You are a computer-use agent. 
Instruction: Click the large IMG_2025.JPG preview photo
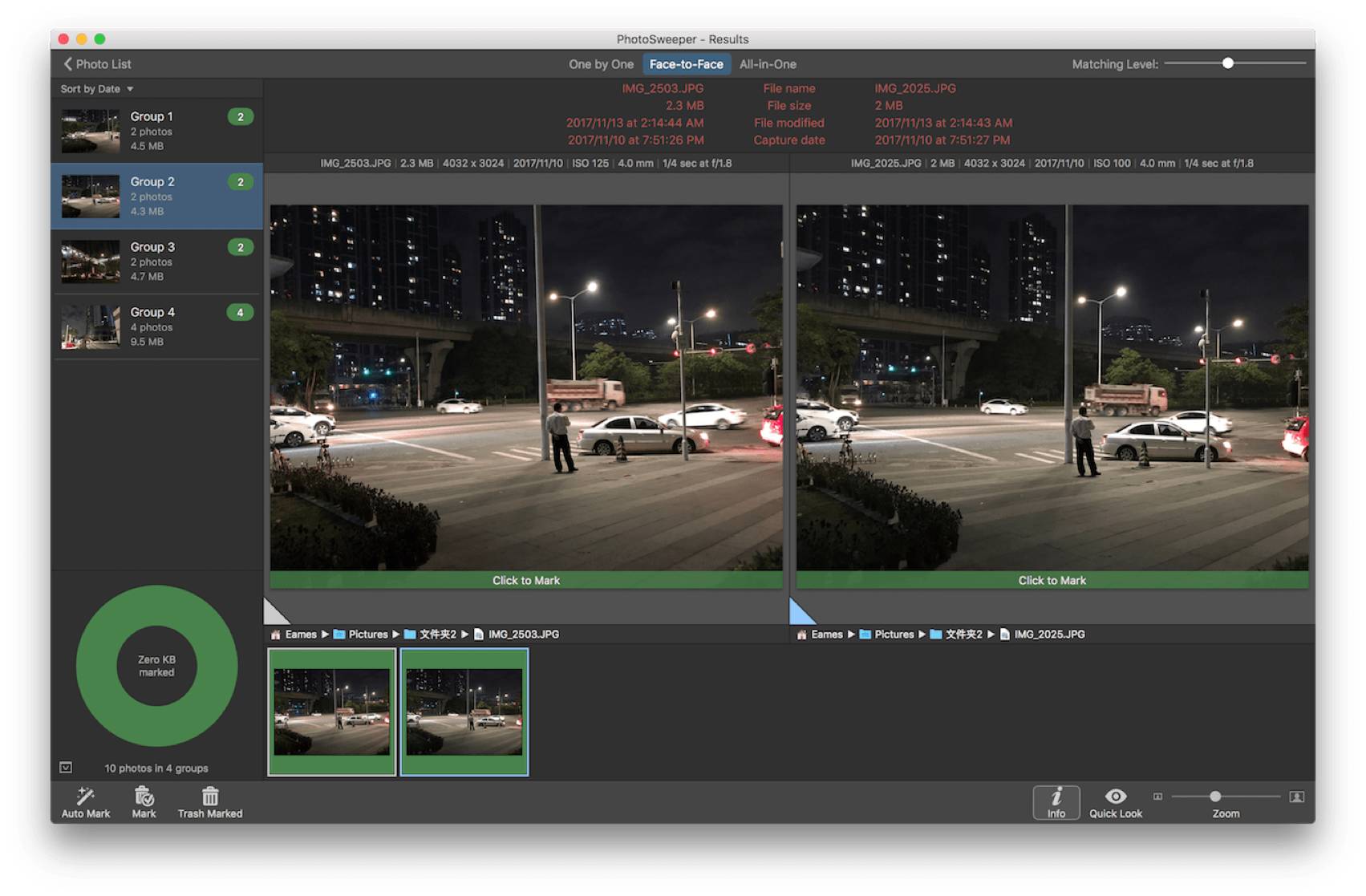[1052, 387]
